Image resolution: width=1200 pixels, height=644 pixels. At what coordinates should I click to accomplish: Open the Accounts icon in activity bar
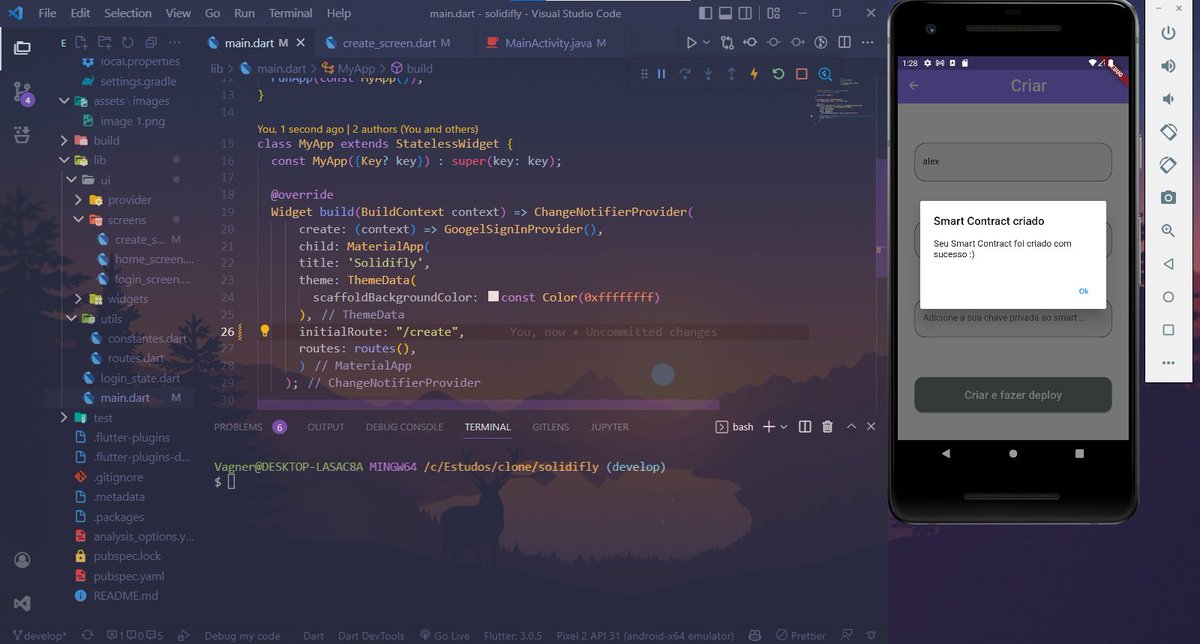point(22,560)
